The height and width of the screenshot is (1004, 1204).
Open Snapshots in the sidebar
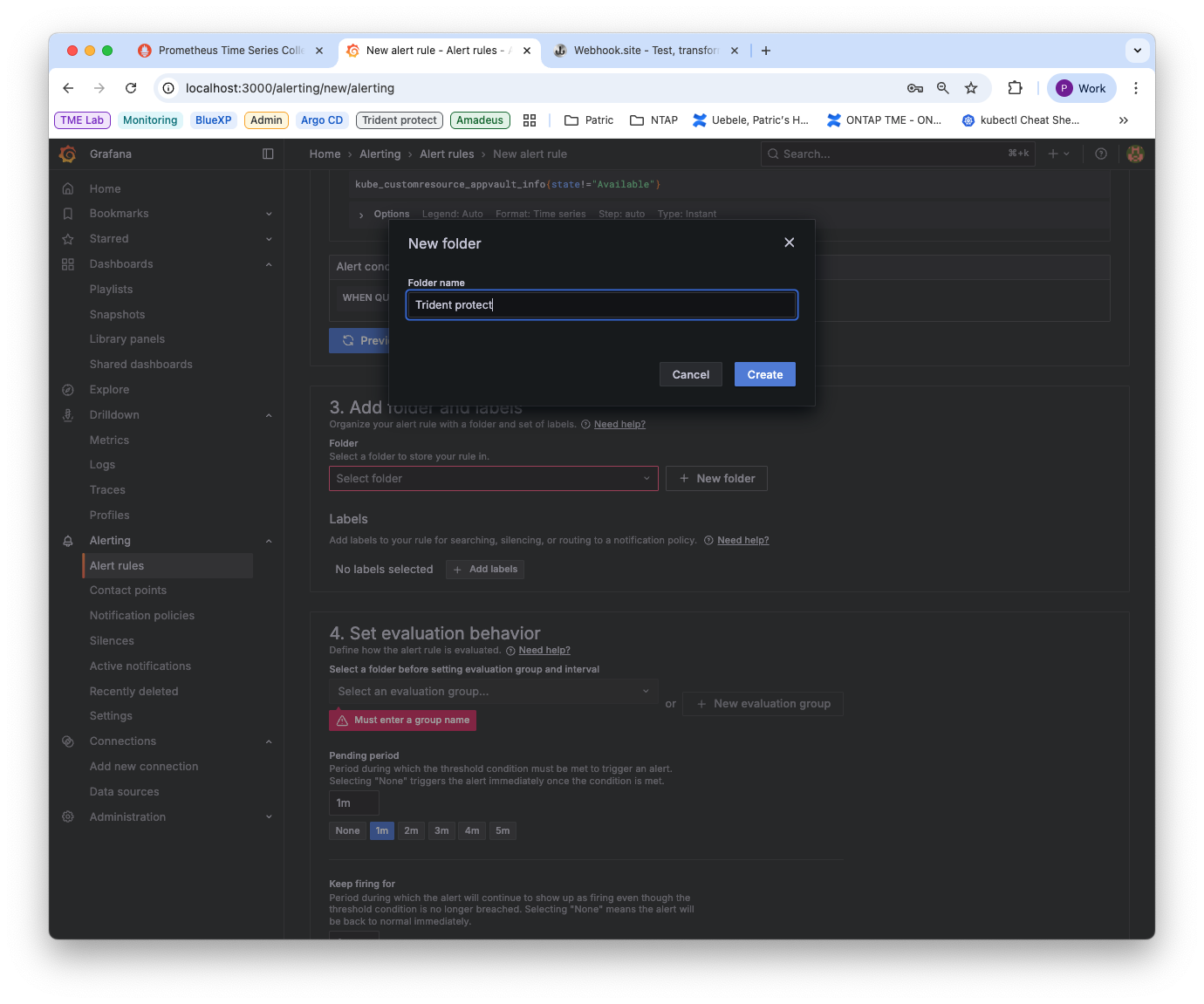point(117,314)
